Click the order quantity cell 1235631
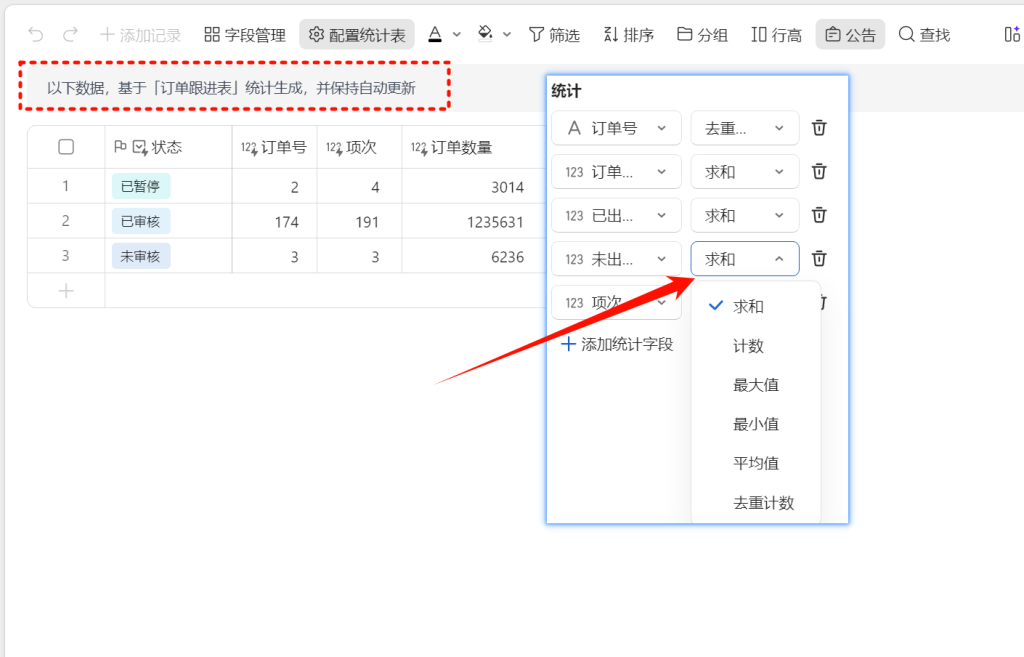Viewport: 1024px width, 657px height. point(473,221)
